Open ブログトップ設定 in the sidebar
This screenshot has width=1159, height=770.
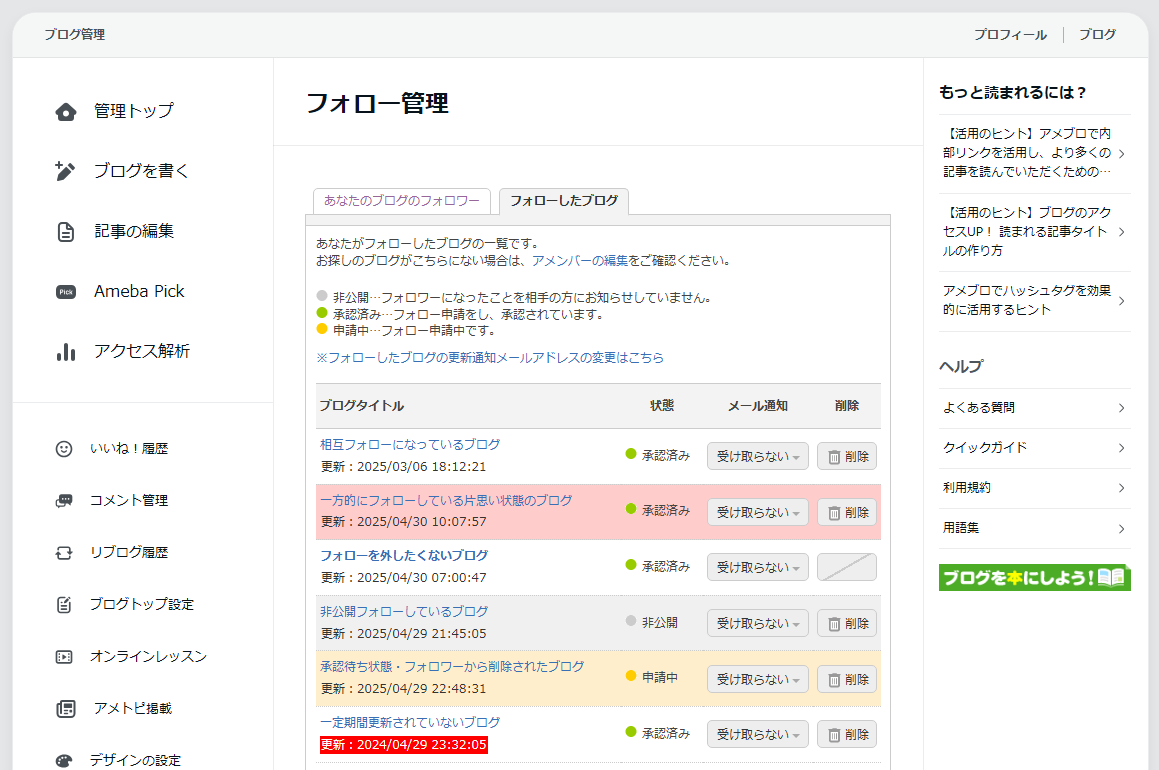[x=142, y=604]
